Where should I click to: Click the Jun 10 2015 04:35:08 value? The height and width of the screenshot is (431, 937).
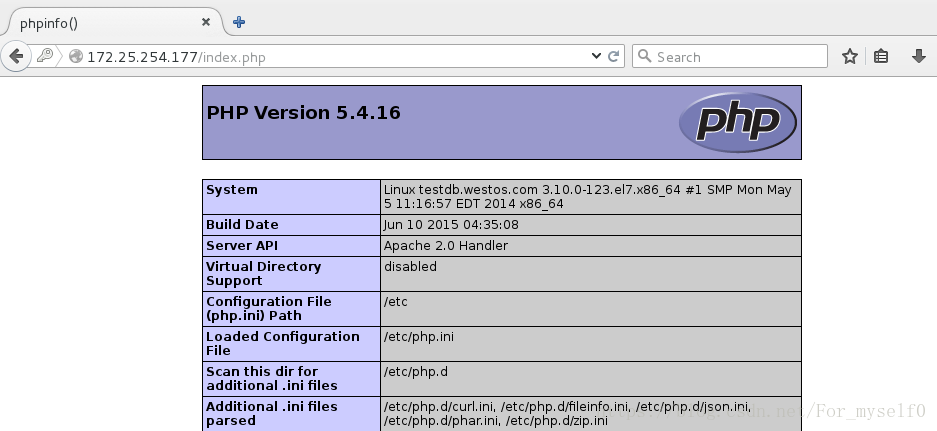coord(451,225)
